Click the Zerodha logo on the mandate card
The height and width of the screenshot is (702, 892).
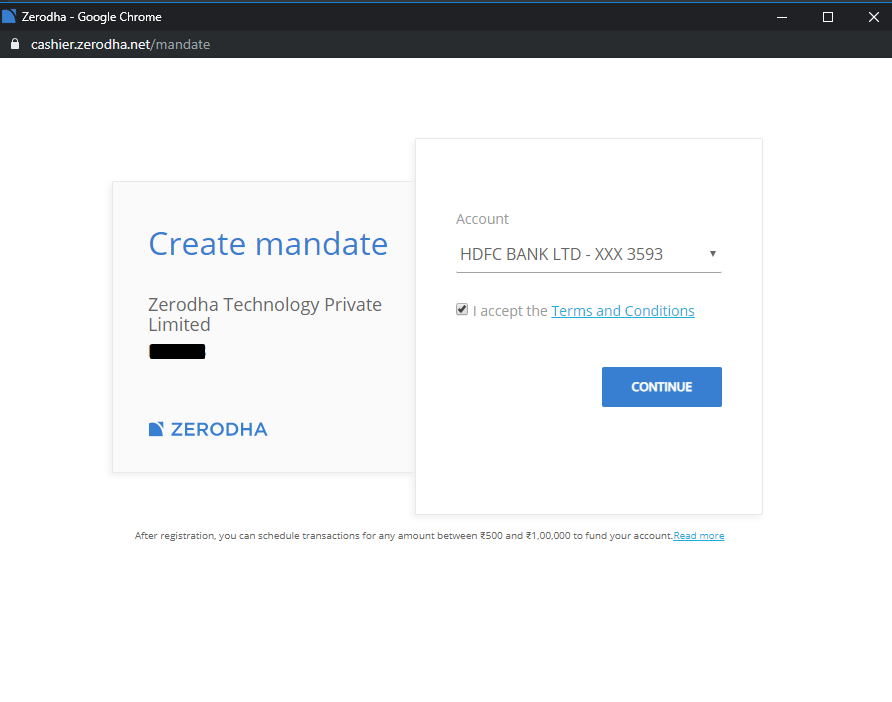[208, 429]
